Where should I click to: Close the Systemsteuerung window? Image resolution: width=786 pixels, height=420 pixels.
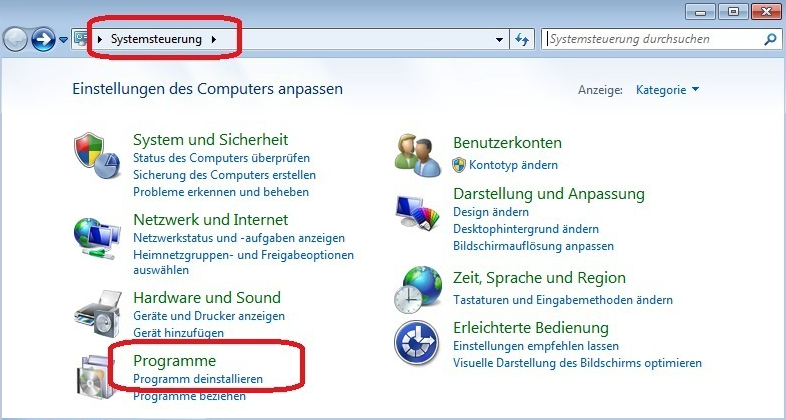pyautogui.click(x=766, y=11)
